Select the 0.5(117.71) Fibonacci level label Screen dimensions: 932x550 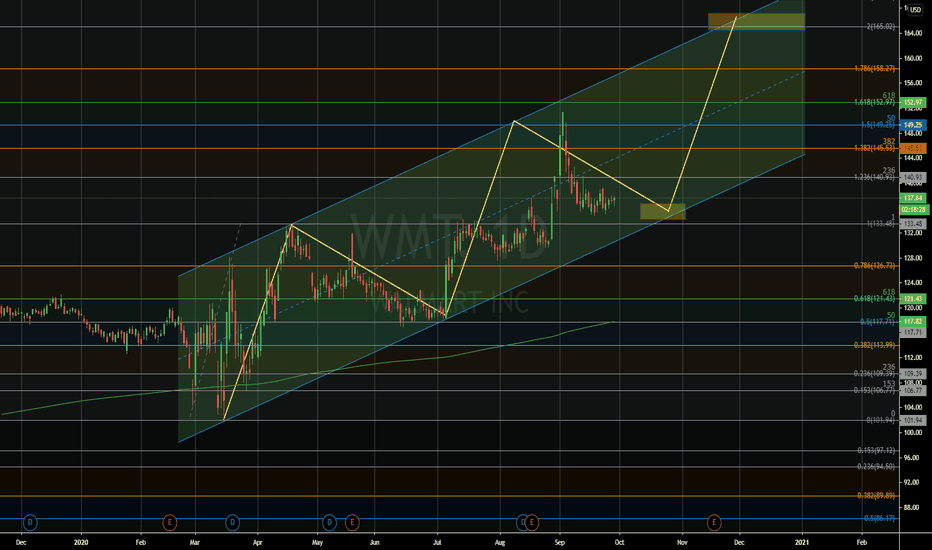[878, 322]
